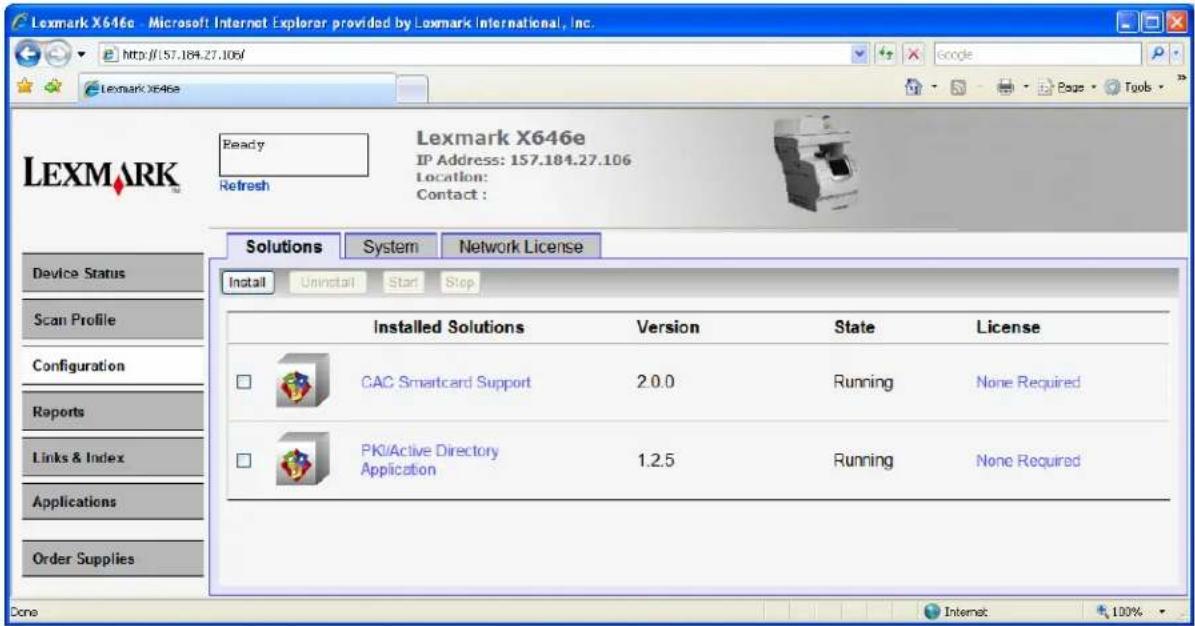Click the IP Address 157.184.27.106 text

click(524, 160)
